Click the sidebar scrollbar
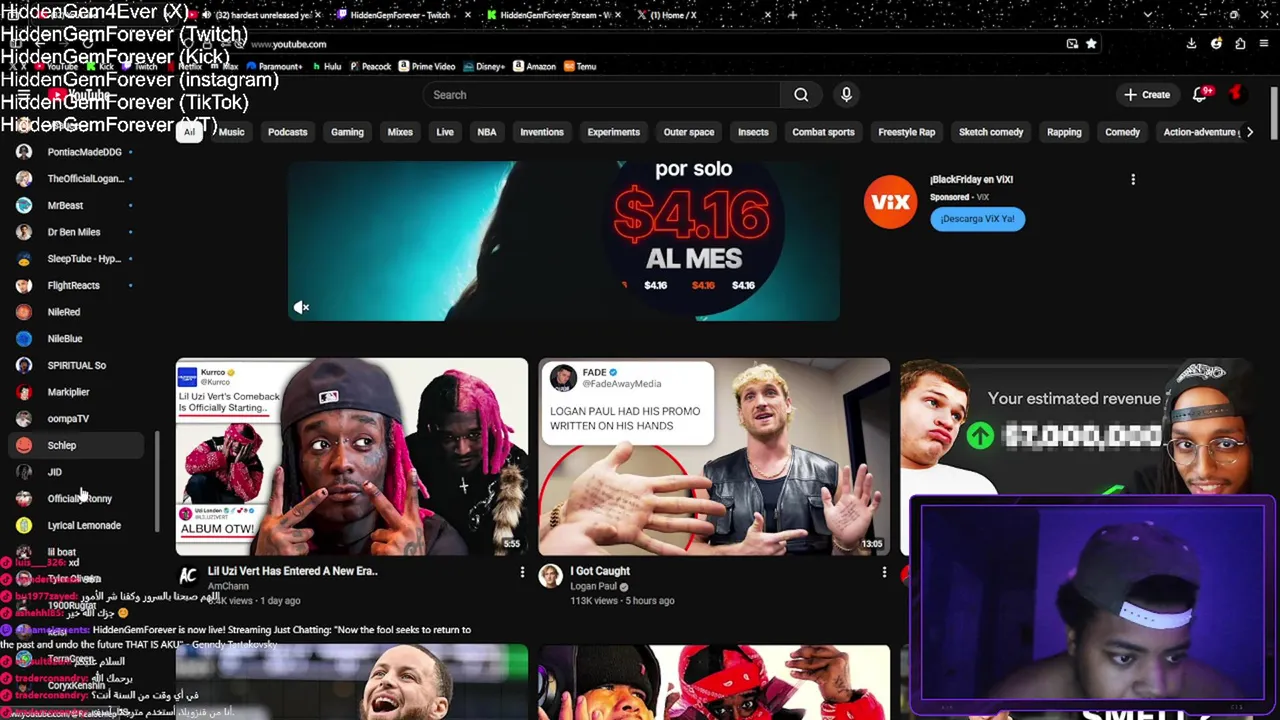This screenshot has height=720, width=1280. pos(156,482)
